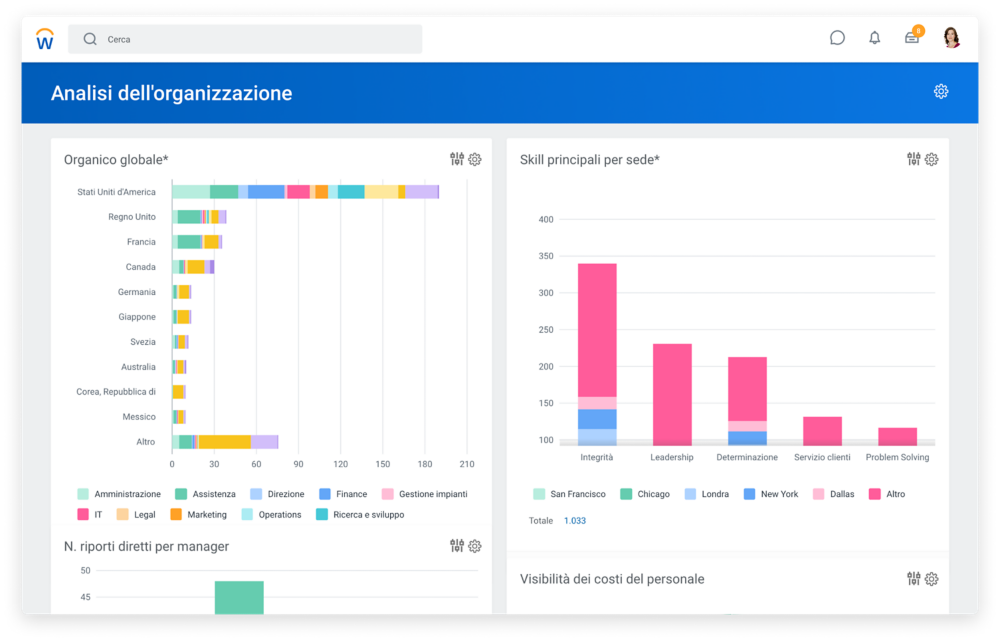The height and width of the screenshot is (642, 1000).
Task: Open gear settings for Visibilità dei costi panel
Action: [x=931, y=579]
